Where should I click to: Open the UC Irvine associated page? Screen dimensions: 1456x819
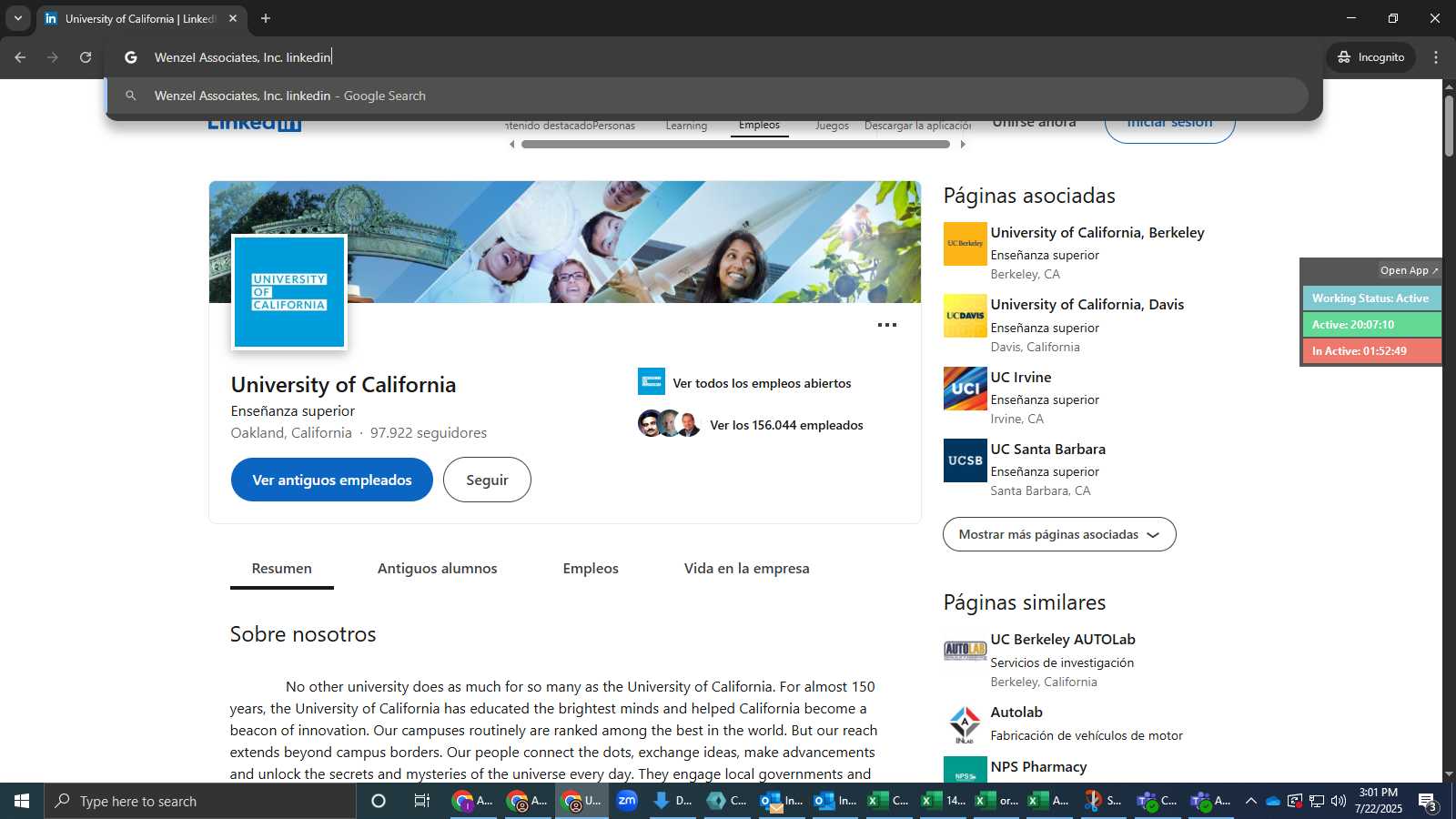pyautogui.click(x=1021, y=378)
